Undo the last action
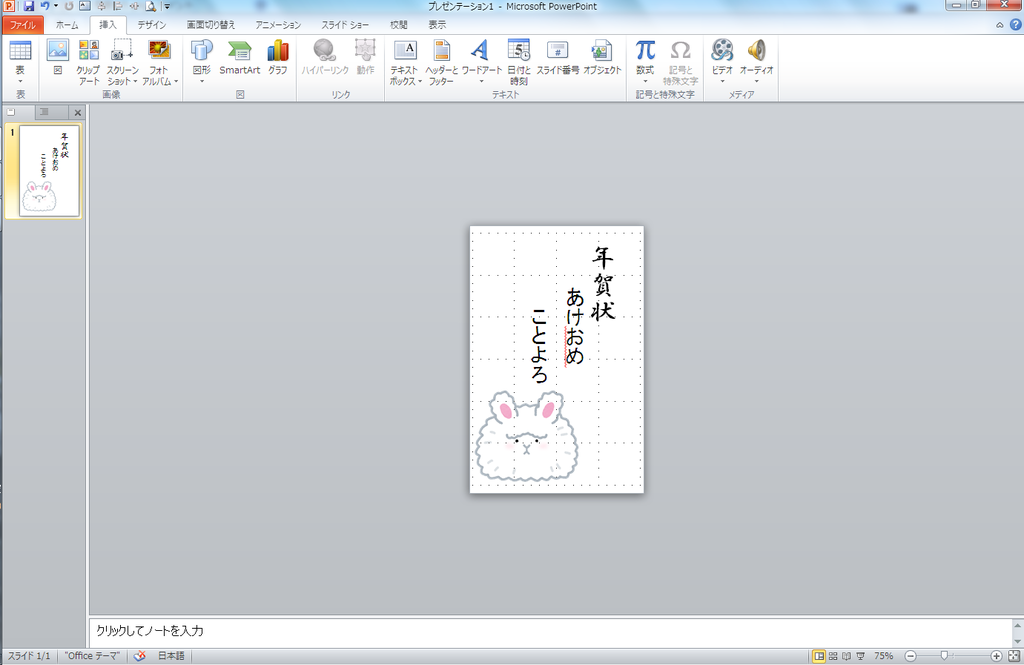The image size is (1024, 665). coord(45,6)
